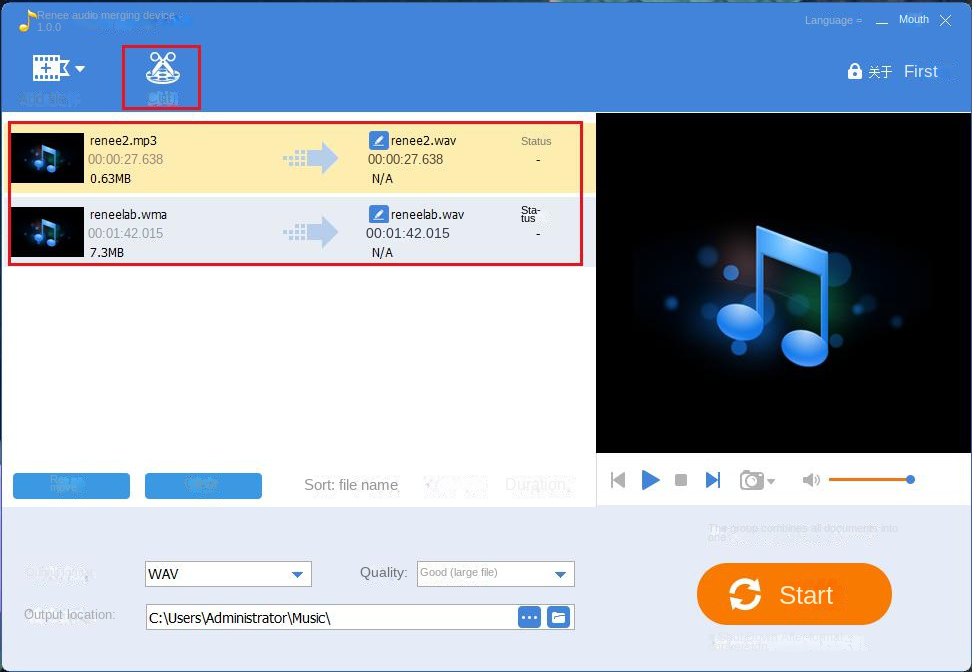
Task: Click the lock icon near 关于
Action: tap(855, 71)
